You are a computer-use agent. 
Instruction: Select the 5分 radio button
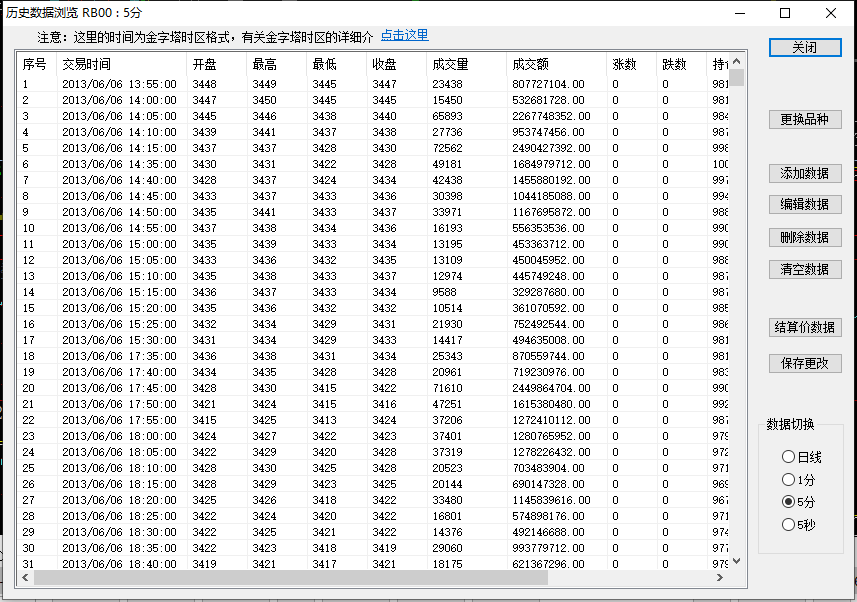click(x=789, y=502)
